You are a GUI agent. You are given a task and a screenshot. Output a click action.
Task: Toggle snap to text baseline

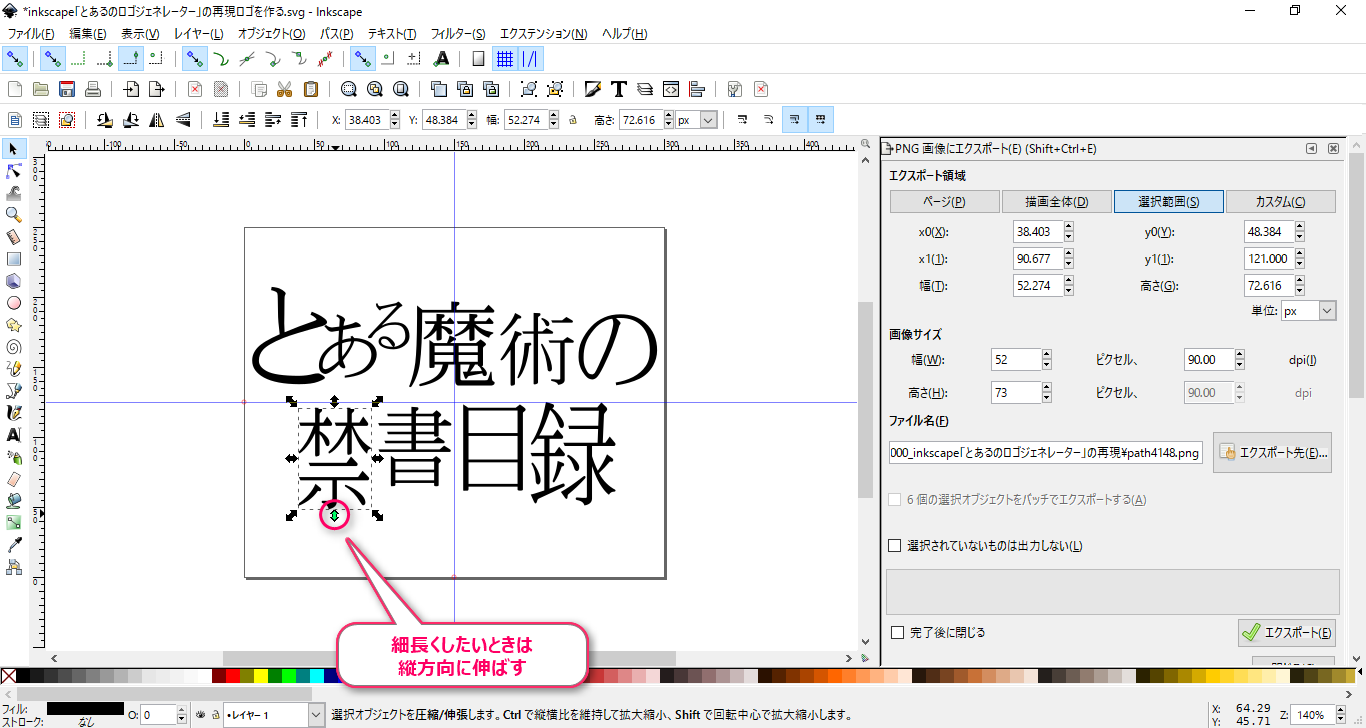click(441, 59)
